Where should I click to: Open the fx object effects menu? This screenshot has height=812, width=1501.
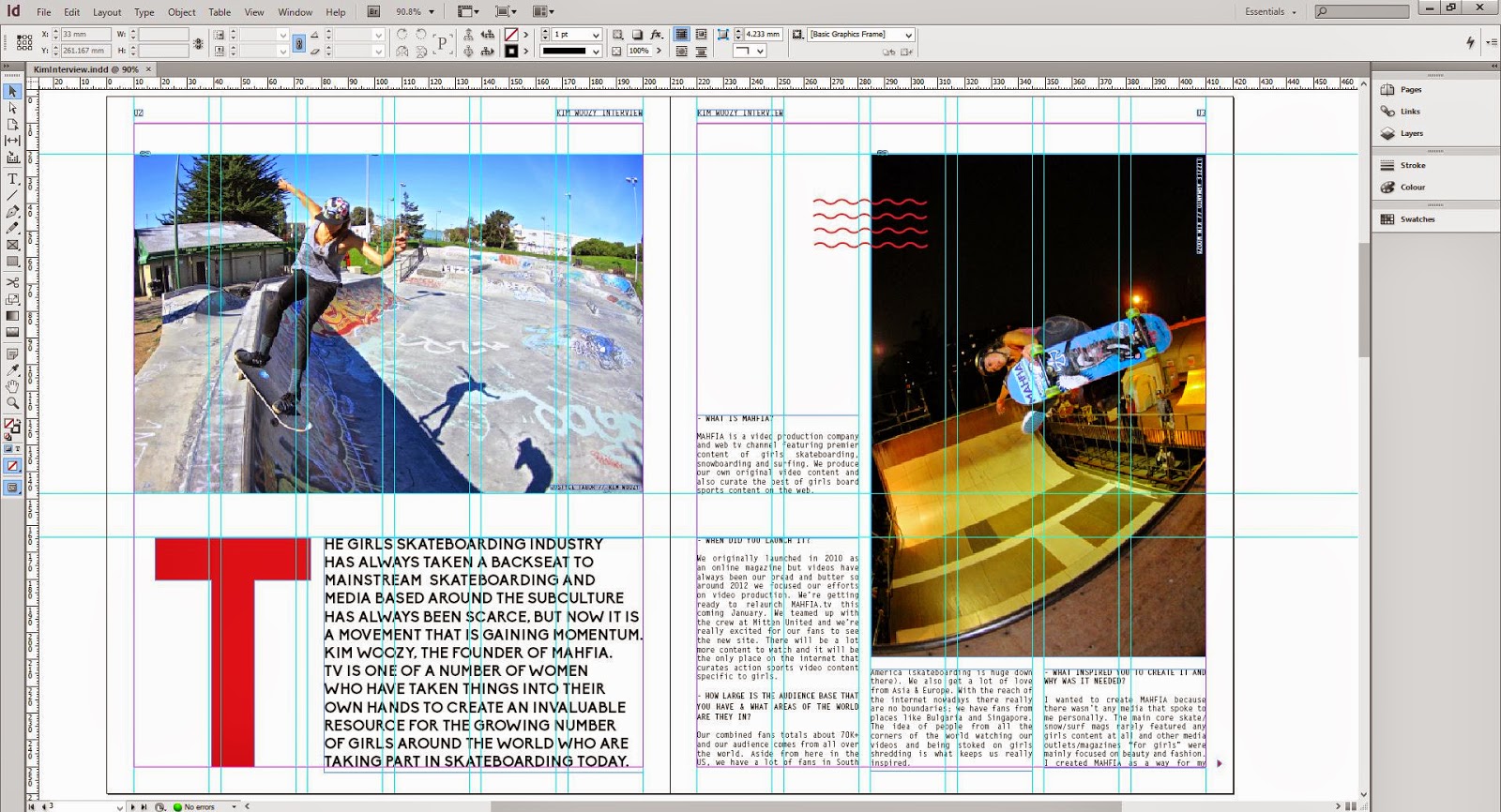coord(657,35)
